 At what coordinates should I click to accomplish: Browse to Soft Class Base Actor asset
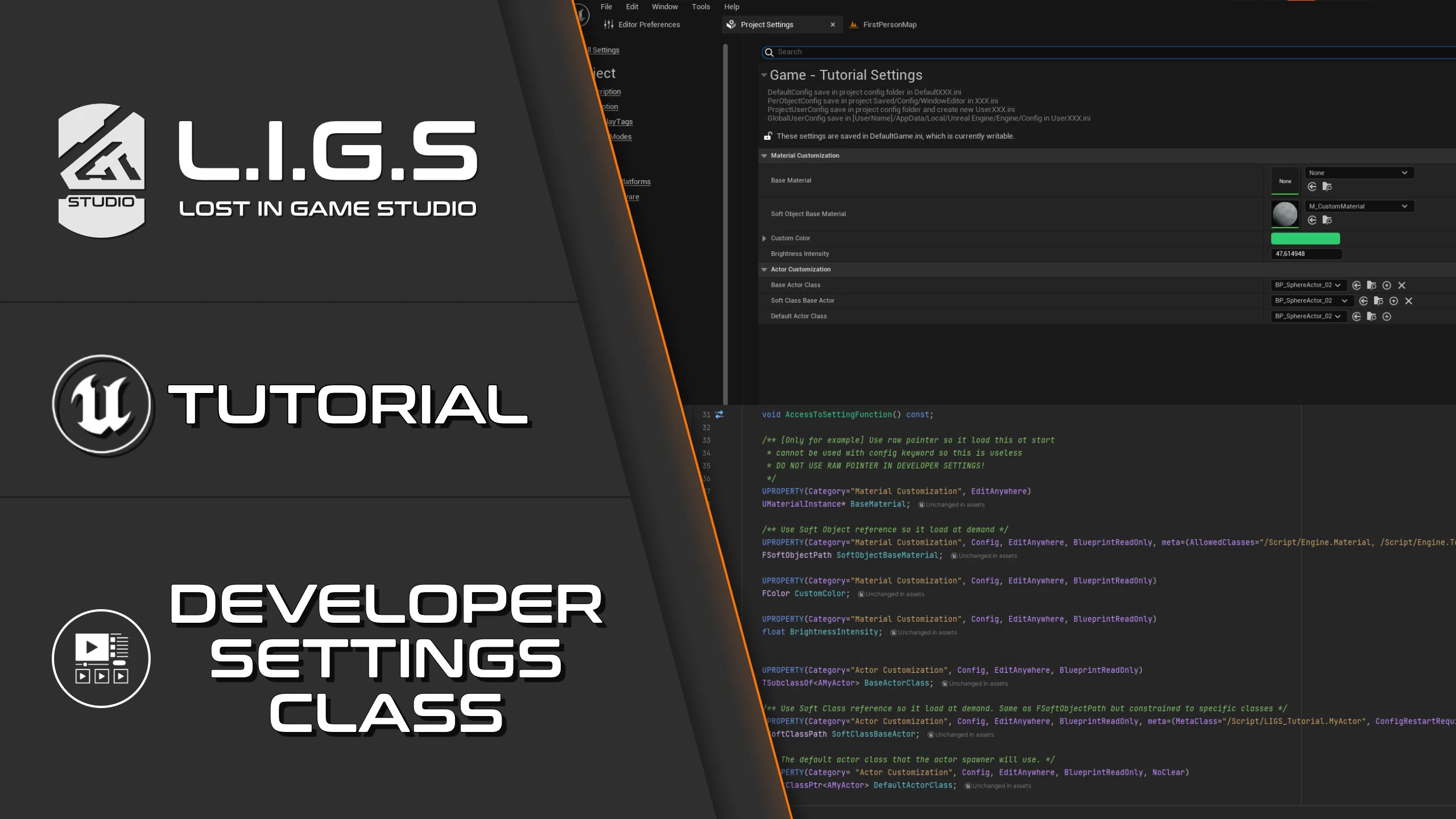pyautogui.click(x=1378, y=301)
